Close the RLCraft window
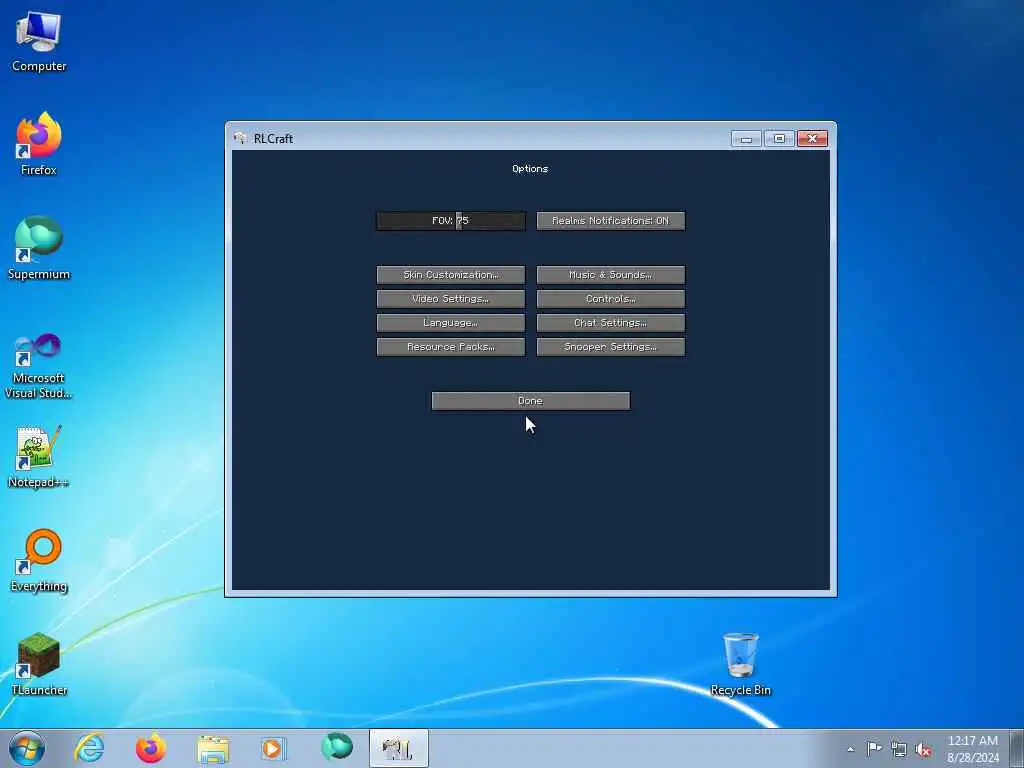Viewport: 1024px width, 768px height. coord(812,138)
